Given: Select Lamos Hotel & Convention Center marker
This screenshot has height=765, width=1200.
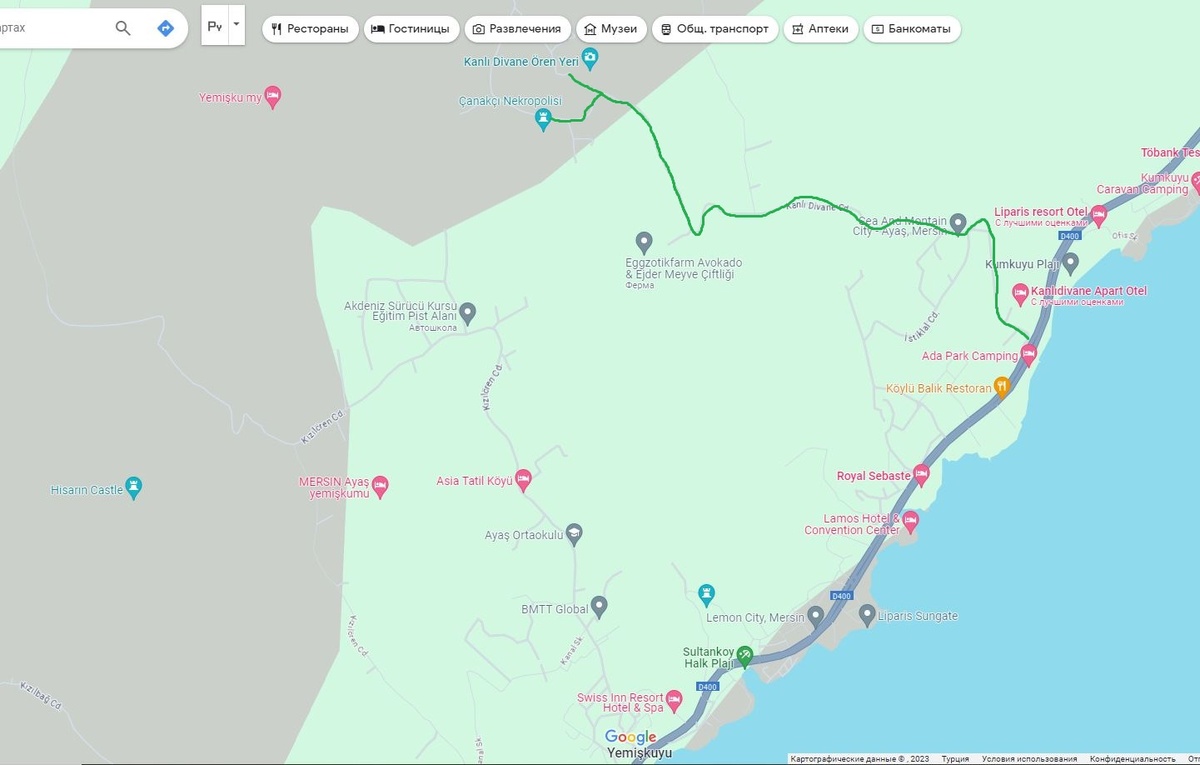Looking at the screenshot, I should (910, 521).
